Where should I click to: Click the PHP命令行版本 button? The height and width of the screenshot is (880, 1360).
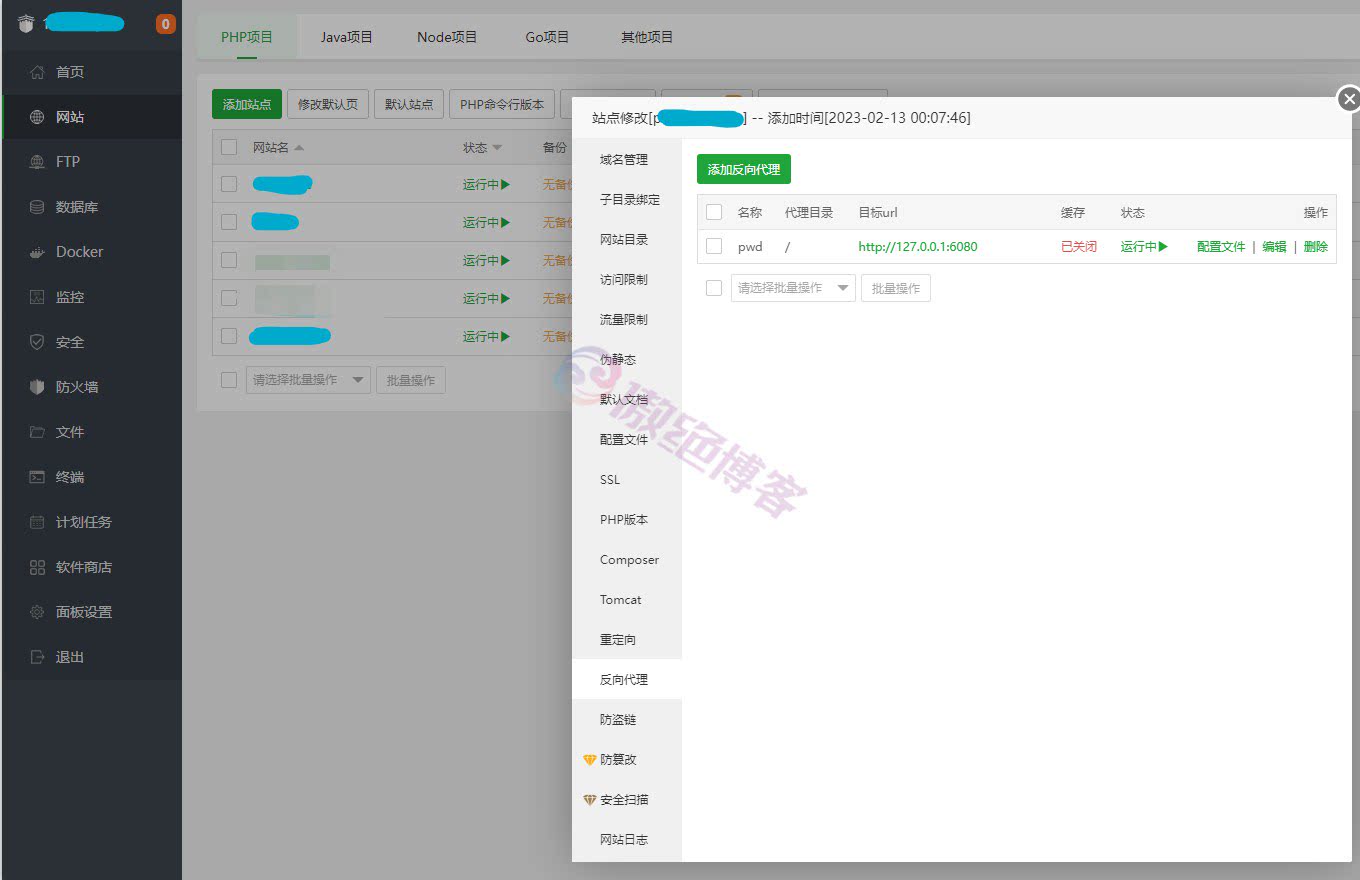pyautogui.click(x=502, y=104)
